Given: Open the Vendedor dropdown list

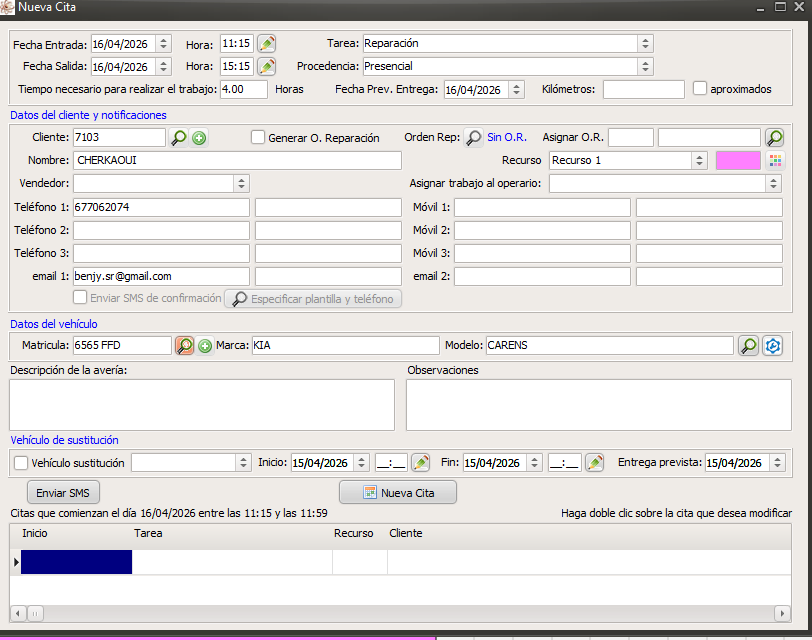Looking at the screenshot, I should click(161, 183).
